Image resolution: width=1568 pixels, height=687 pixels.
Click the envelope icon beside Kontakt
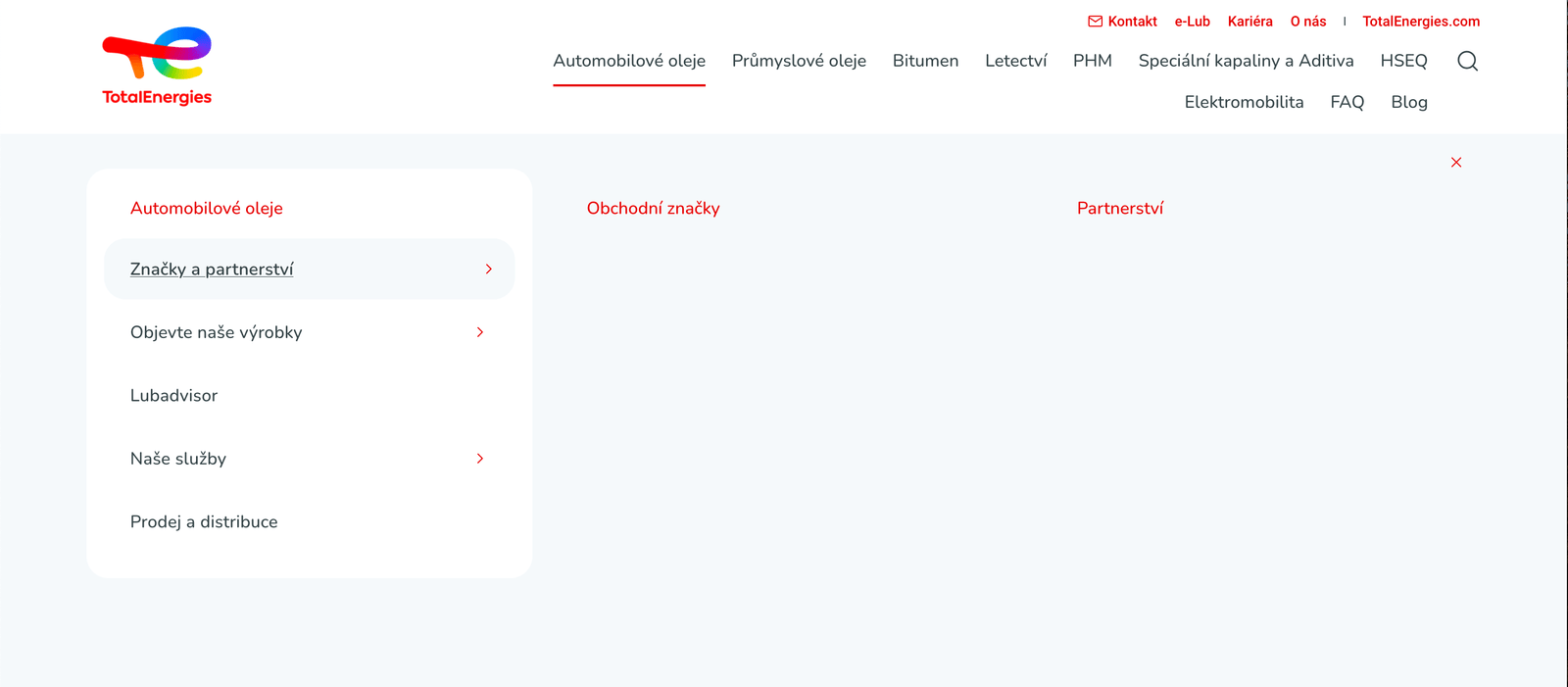click(1095, 22)
